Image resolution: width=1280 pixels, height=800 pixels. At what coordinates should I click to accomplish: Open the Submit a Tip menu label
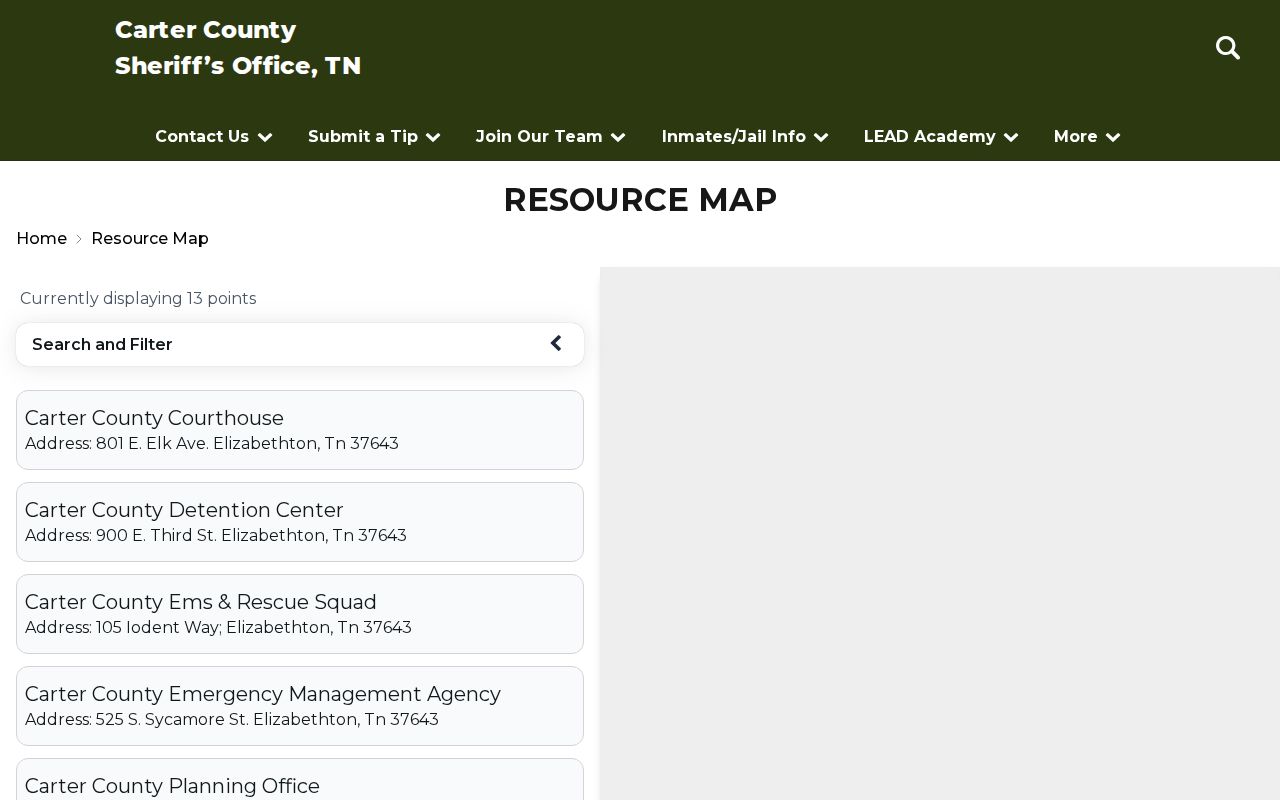[363, 136]
